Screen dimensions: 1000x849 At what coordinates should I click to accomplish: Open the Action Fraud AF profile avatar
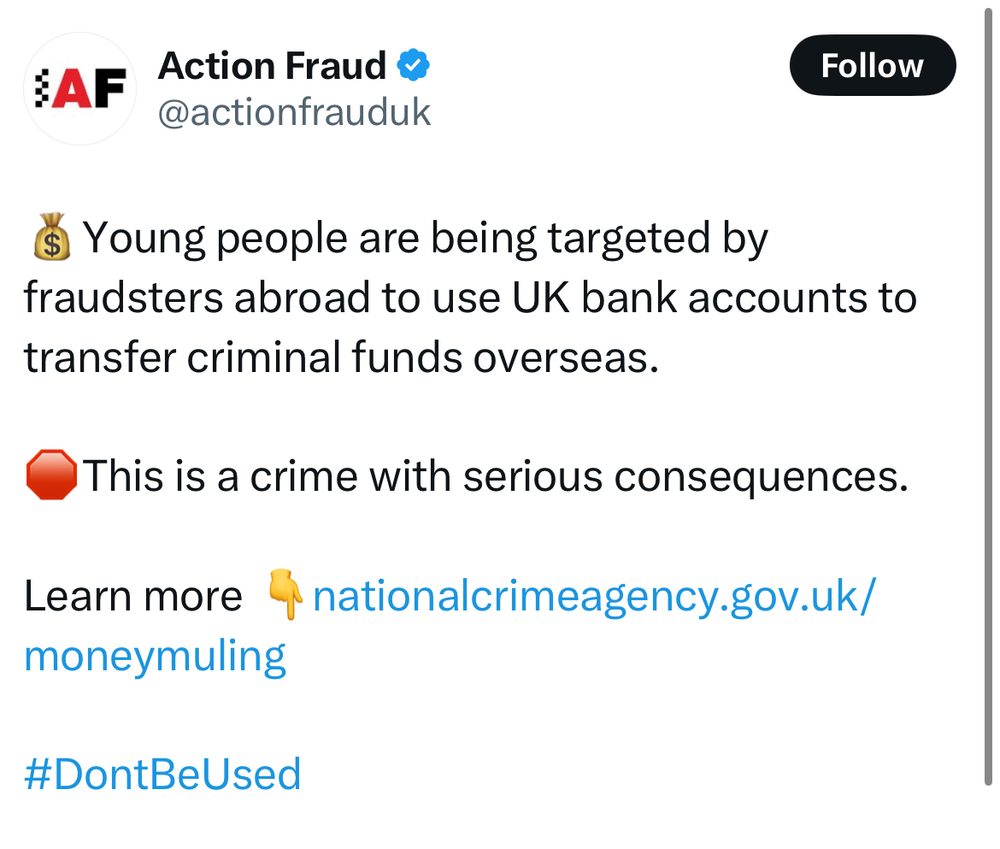80,90
